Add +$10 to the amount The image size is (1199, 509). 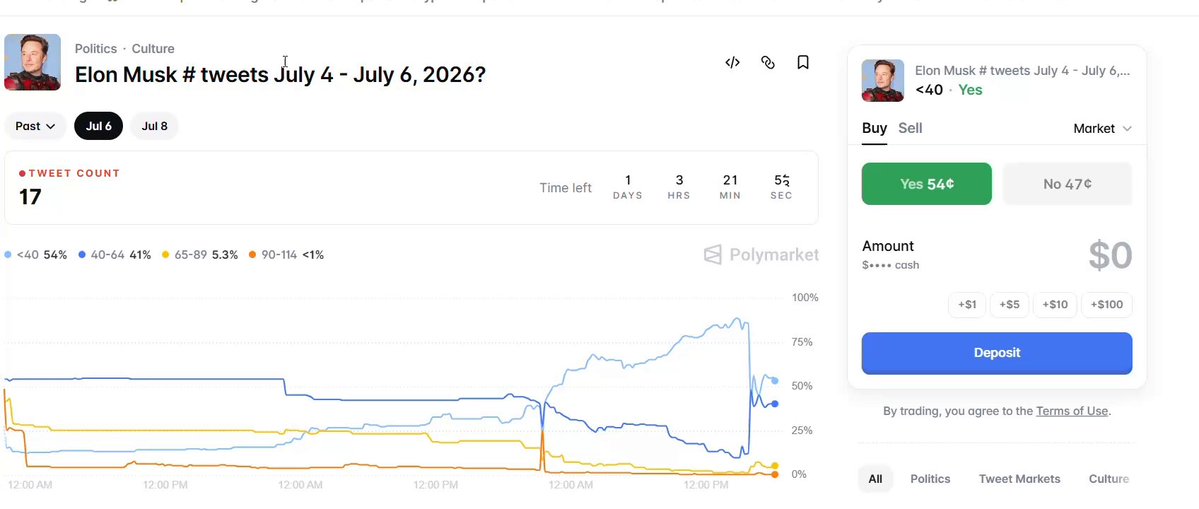tap(1054, 304)
